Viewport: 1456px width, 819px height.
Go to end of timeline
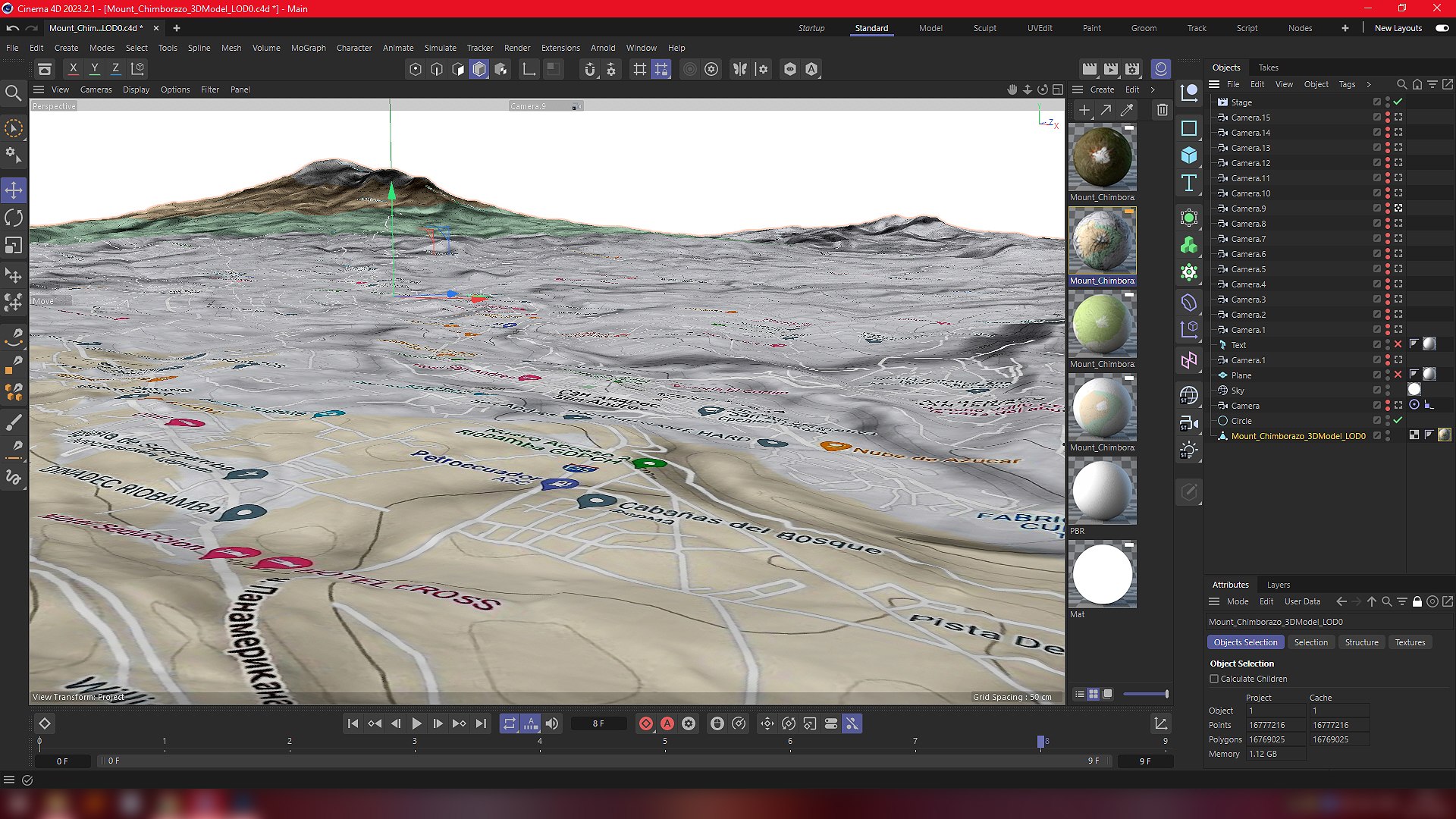pos(481,723)
